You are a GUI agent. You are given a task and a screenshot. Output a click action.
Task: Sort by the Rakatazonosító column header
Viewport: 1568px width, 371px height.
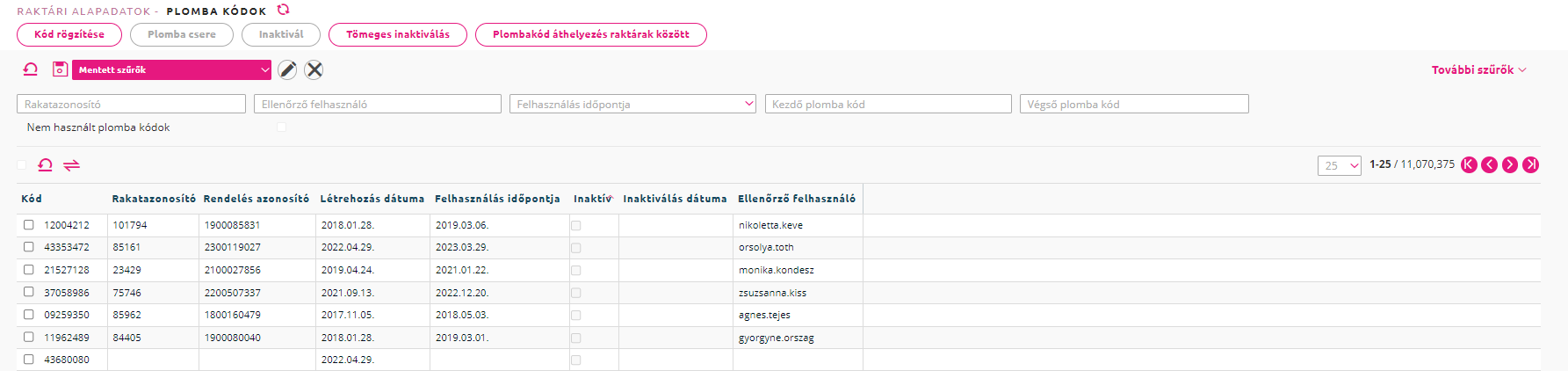[154, 199]
